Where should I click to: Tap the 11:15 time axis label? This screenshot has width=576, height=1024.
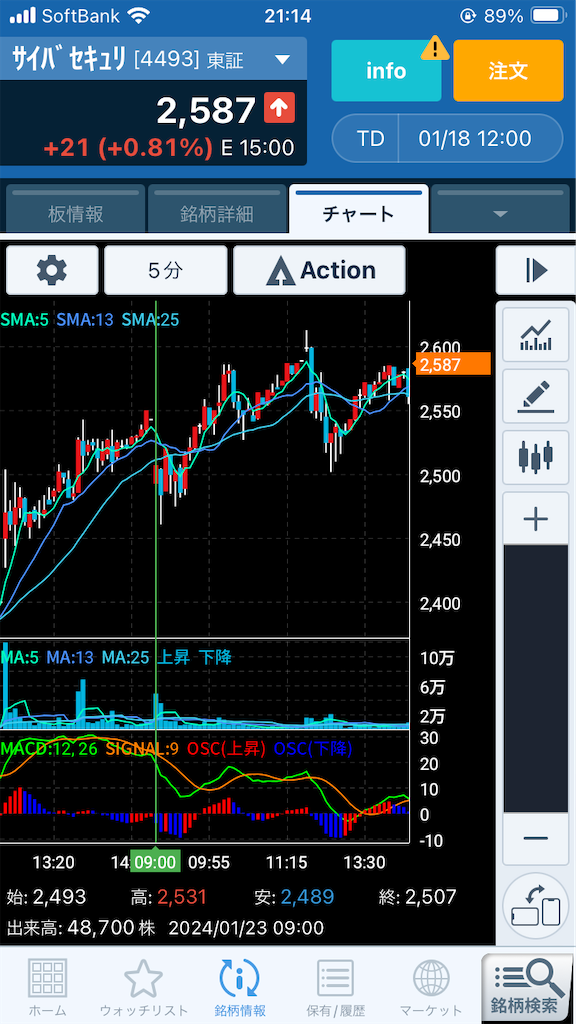coord(286,862)
